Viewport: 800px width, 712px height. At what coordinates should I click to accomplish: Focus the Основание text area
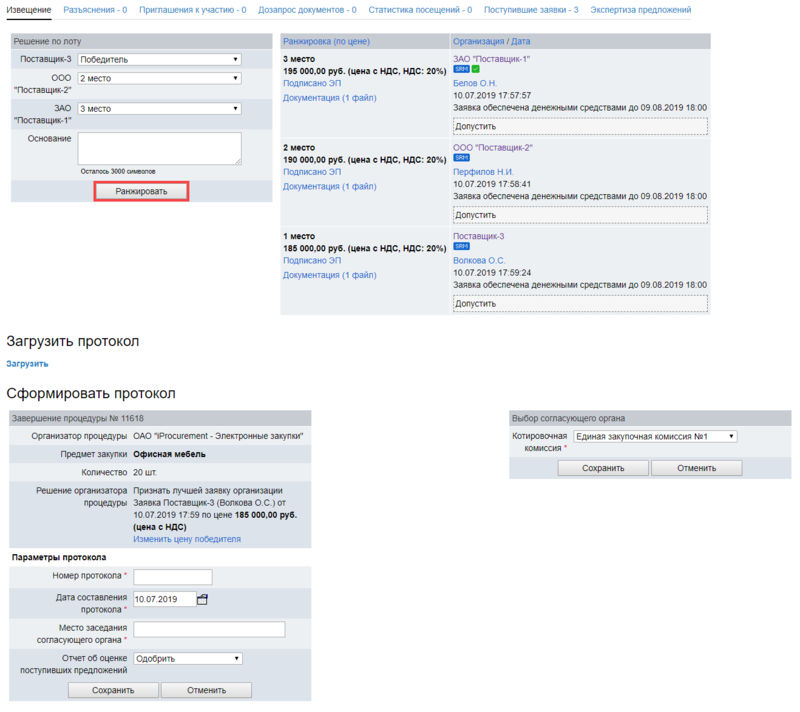[x=159, y=148]
